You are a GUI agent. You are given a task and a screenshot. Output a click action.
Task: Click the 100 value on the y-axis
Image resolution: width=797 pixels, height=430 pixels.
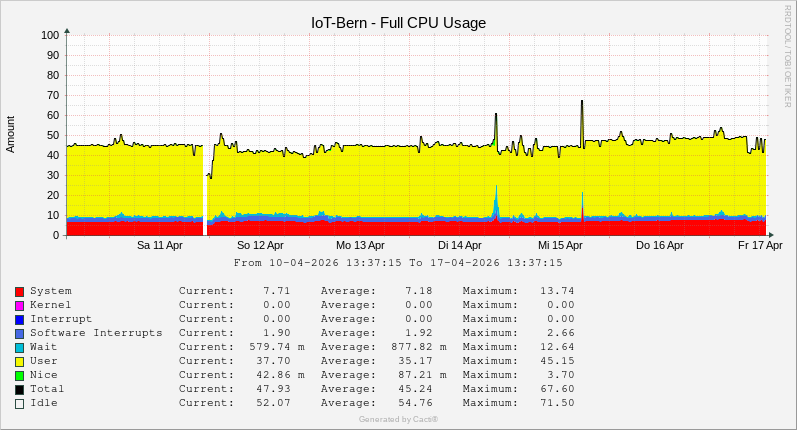(x=50, y=35)
